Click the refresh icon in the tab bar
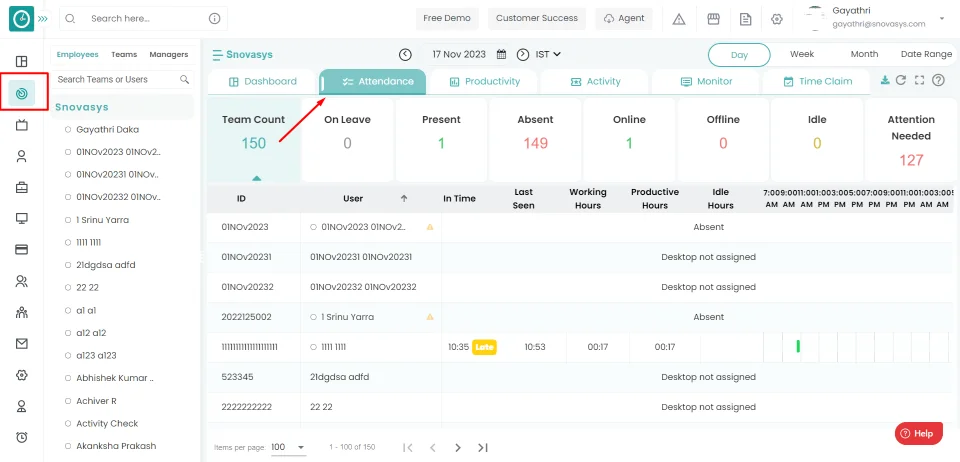This screenshot has height=462, width=960. pos(901,81)
